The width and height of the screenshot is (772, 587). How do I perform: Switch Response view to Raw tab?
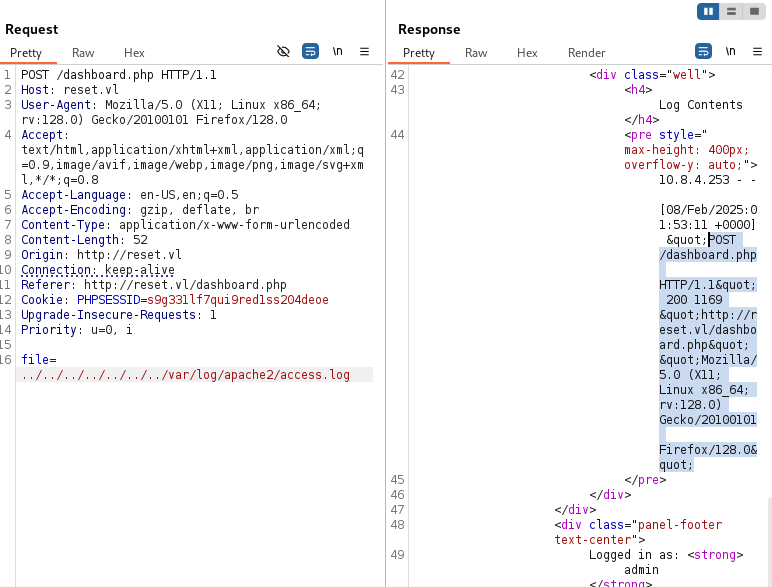[x=476, y=53]
